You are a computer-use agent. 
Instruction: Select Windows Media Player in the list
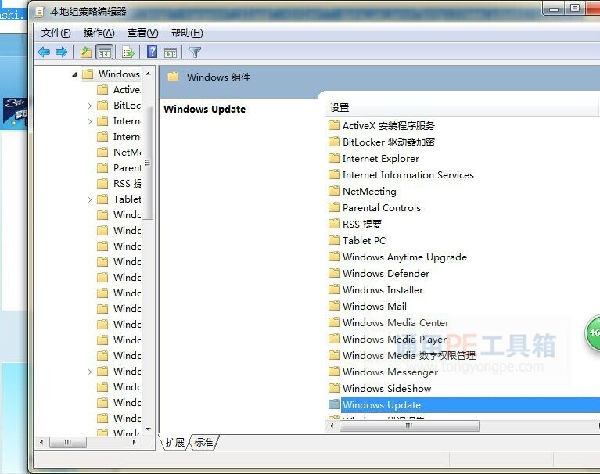[x=388, y=339]
